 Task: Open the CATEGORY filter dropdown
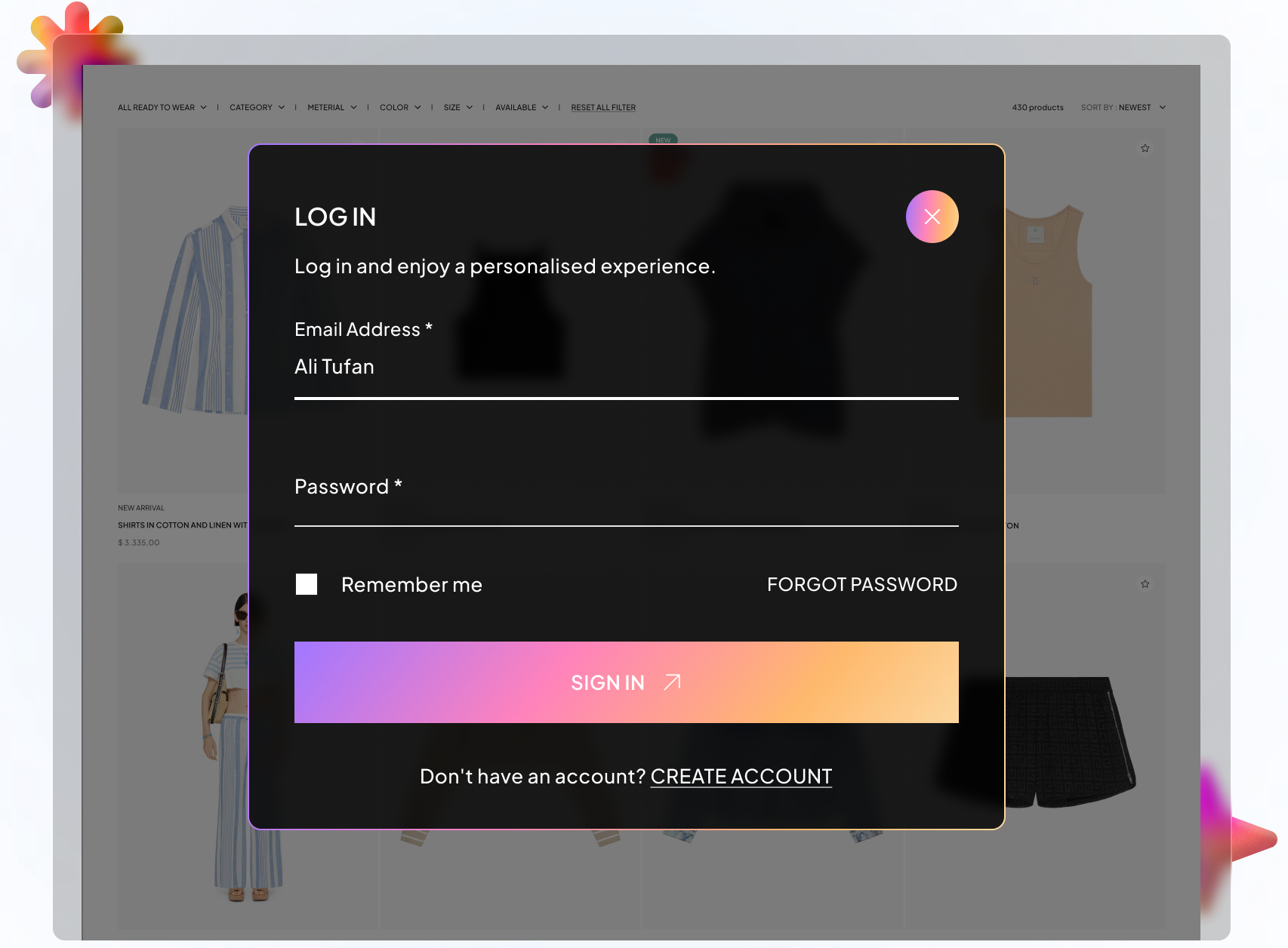[x=256, y=107]
